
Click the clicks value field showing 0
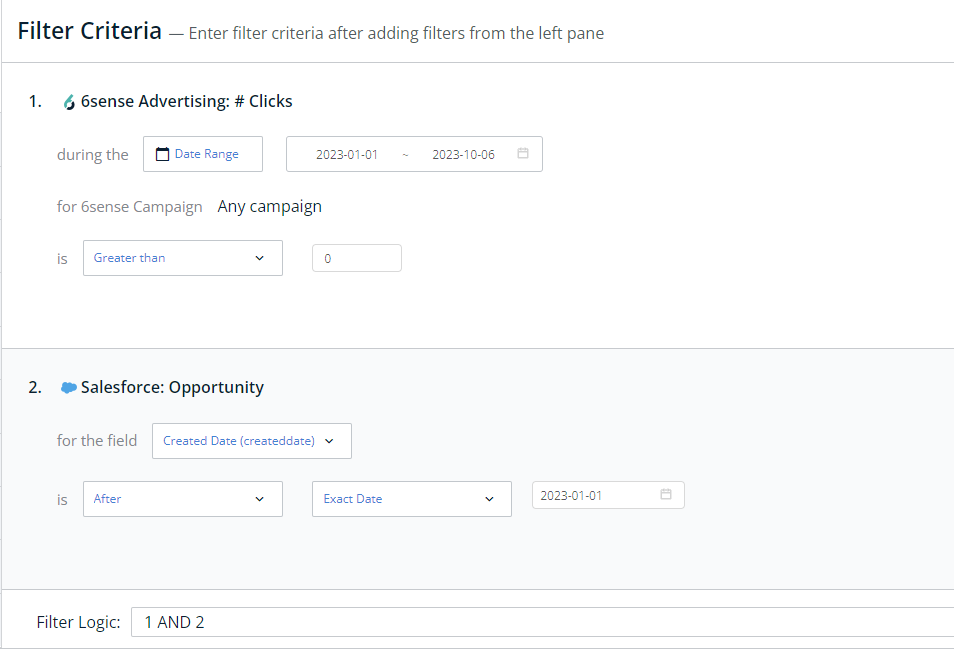coord(357,258)
